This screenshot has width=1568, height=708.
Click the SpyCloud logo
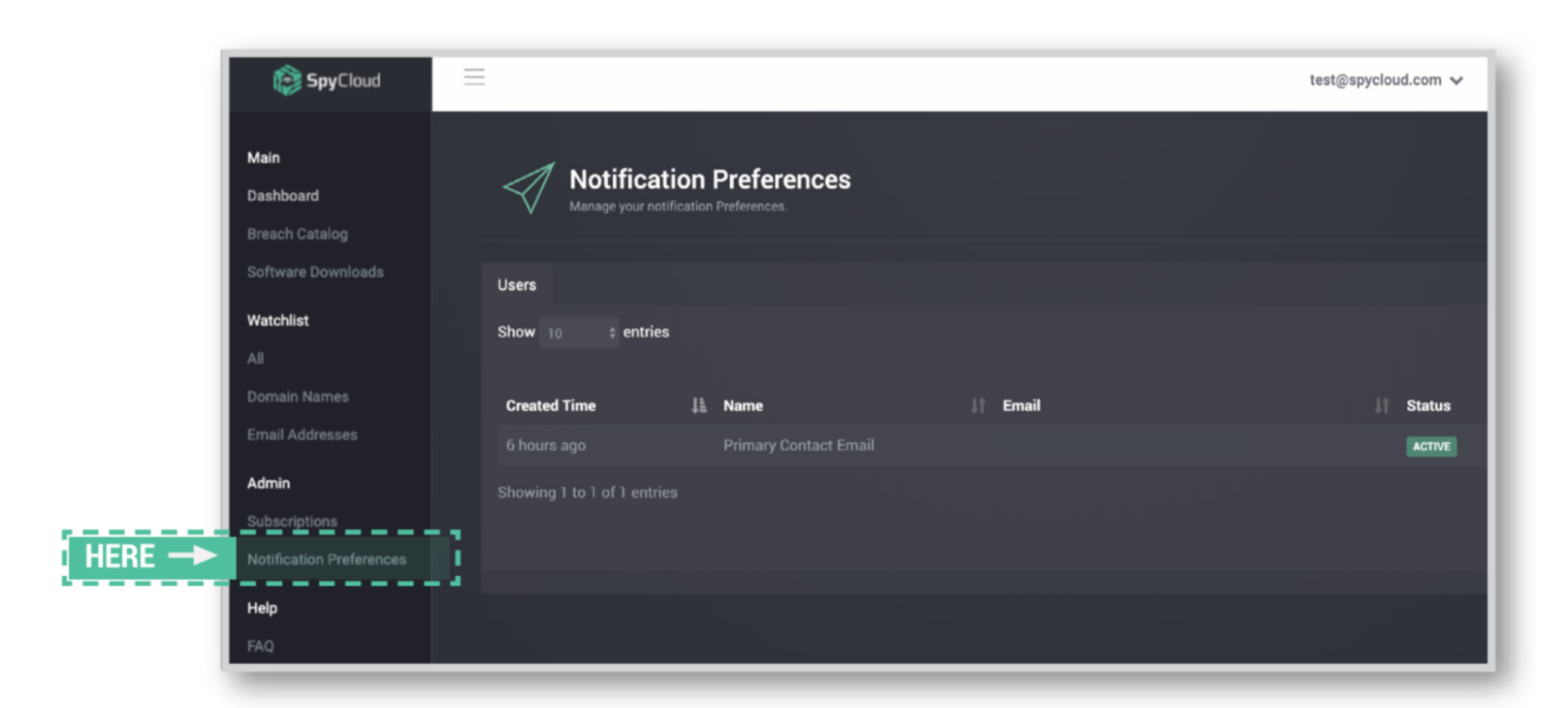pos(326,80)
